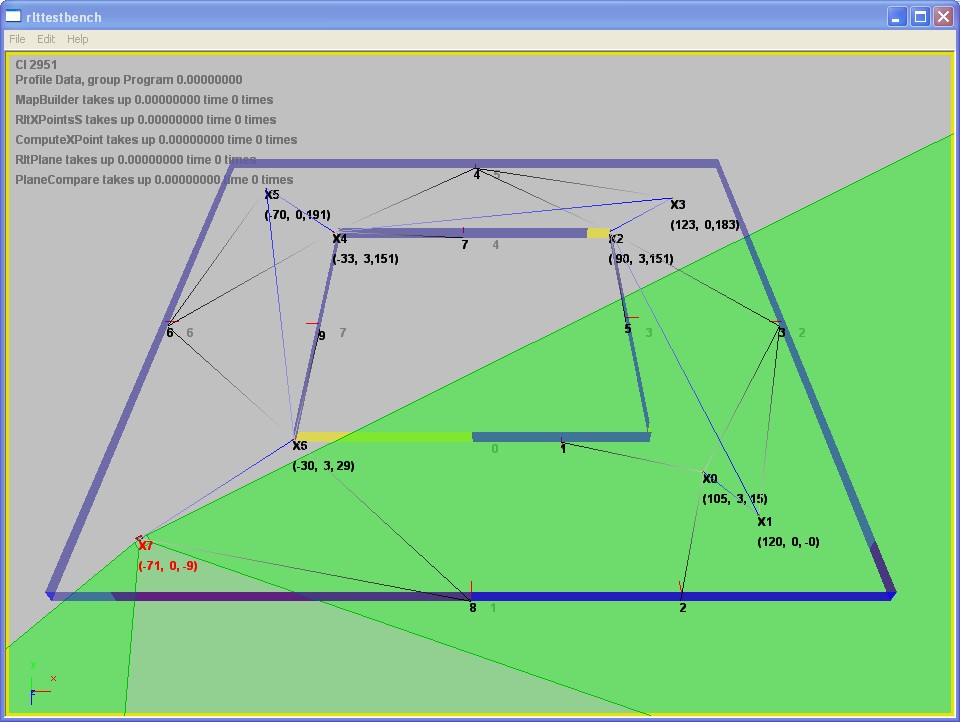The width and height of the screenshot is (960, 722).
Task: Click the XYZ axis gizmo icon
Action: pyautogui.click(x=40, y=683)
